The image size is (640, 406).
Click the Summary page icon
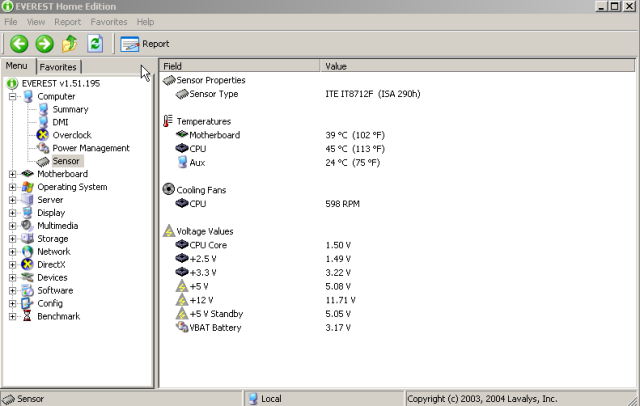[43, 109]
